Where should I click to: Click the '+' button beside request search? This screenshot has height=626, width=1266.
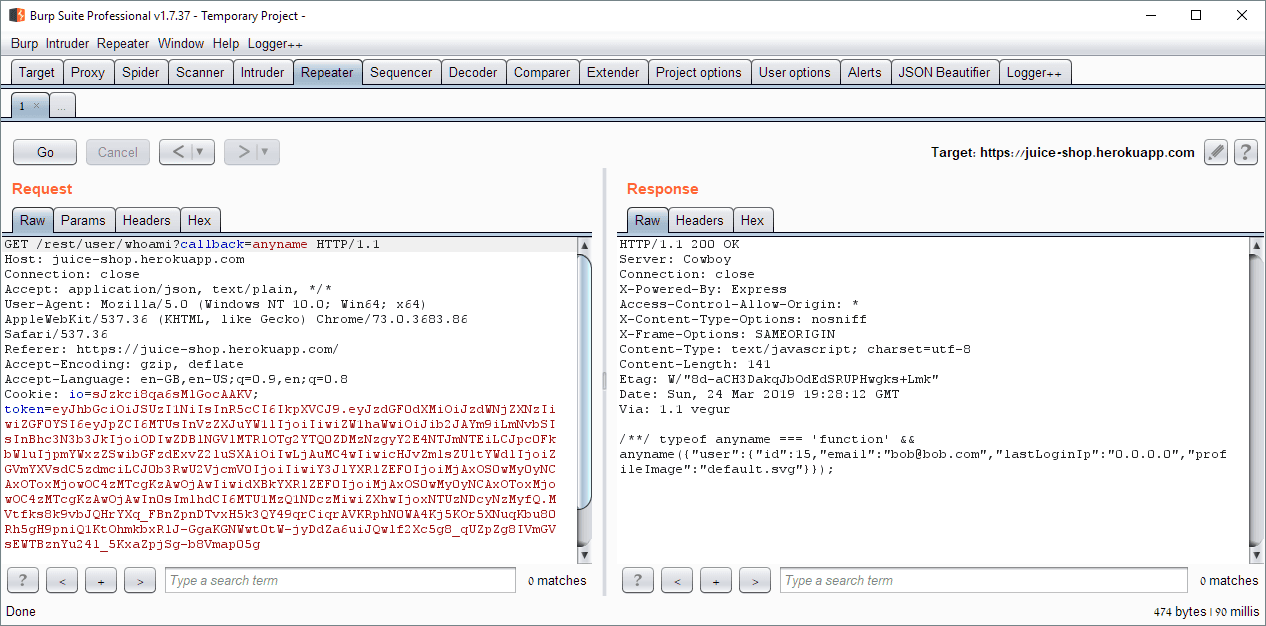tap(101, 580)
